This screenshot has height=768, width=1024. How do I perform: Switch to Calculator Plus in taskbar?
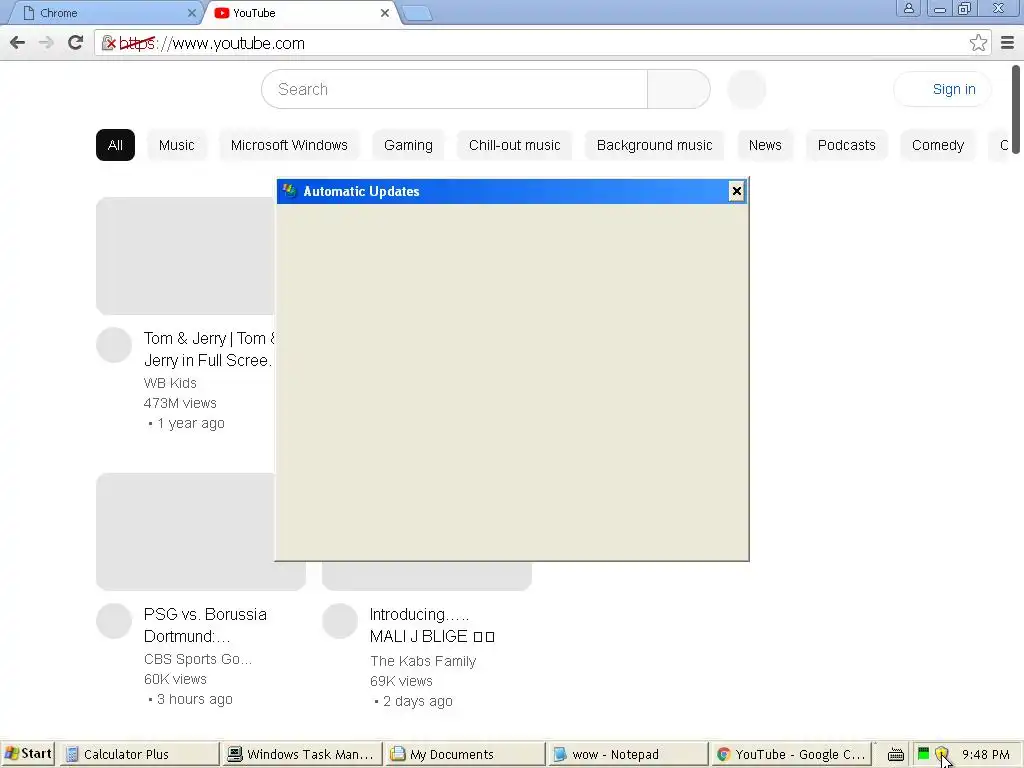140,754
